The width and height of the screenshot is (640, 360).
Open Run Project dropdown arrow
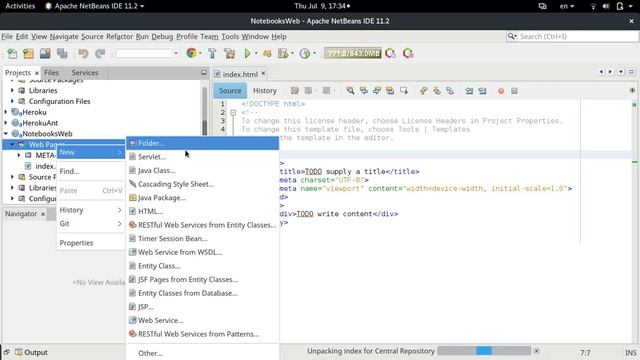point(256,53)
